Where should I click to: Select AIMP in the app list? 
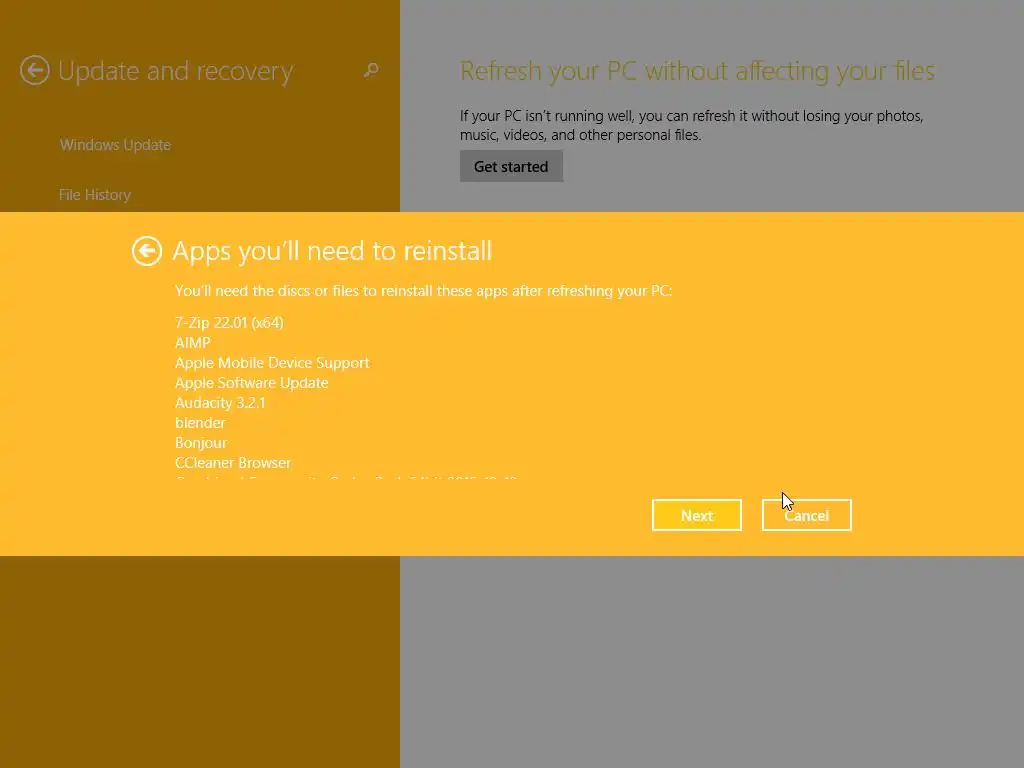click(x=193, y=343)
